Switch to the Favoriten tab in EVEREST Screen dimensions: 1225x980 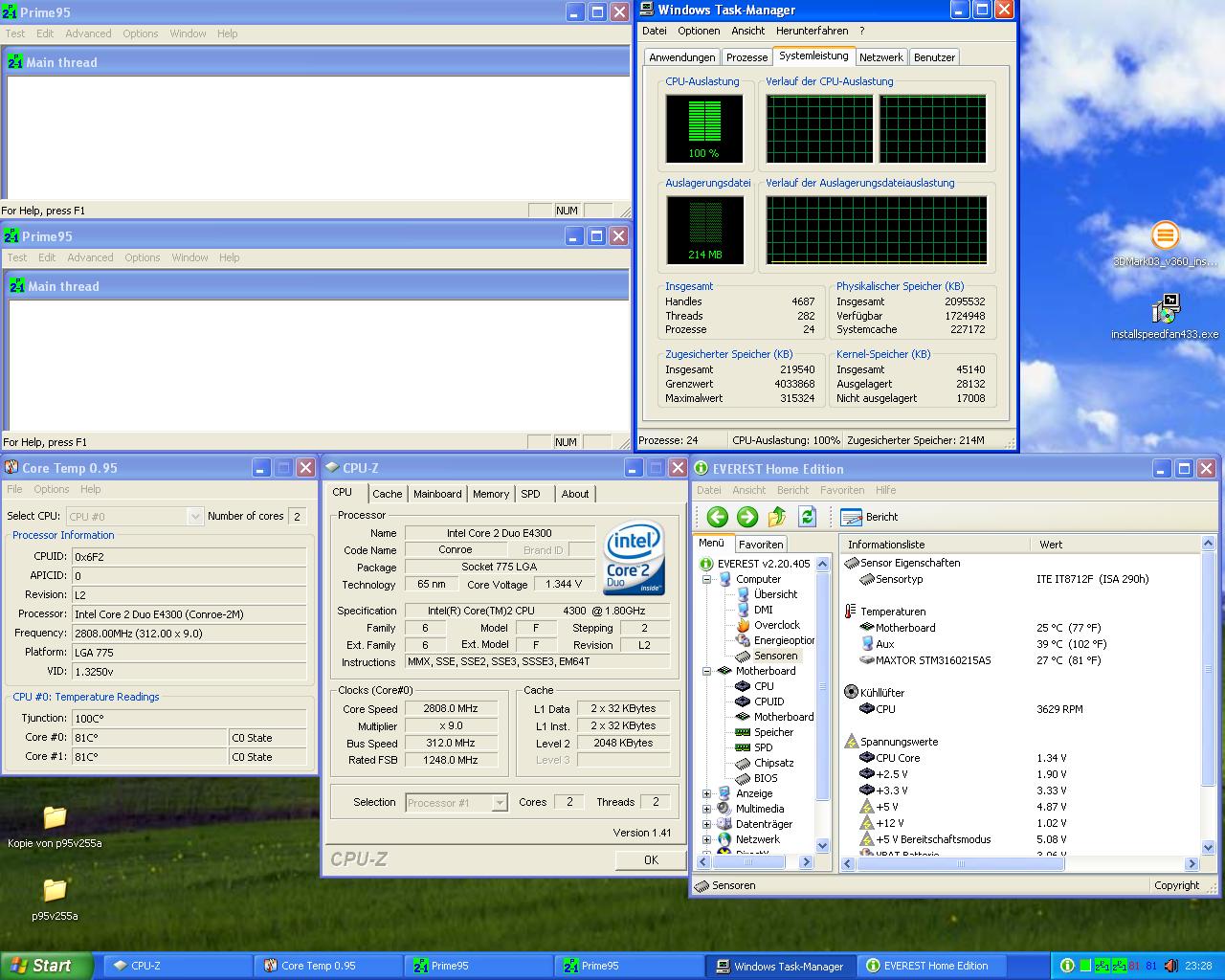[761, 544]
